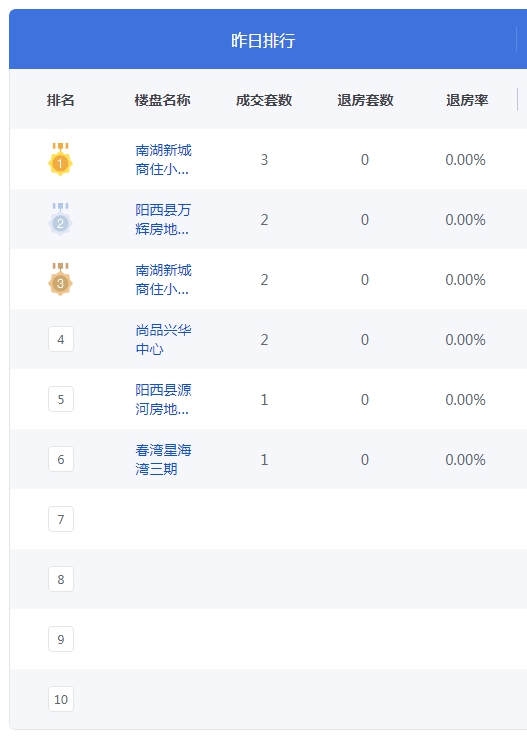Open first-ranked 南湖新城商住小... link
Viewport: 527px width, 754px height.
point(163,160)
